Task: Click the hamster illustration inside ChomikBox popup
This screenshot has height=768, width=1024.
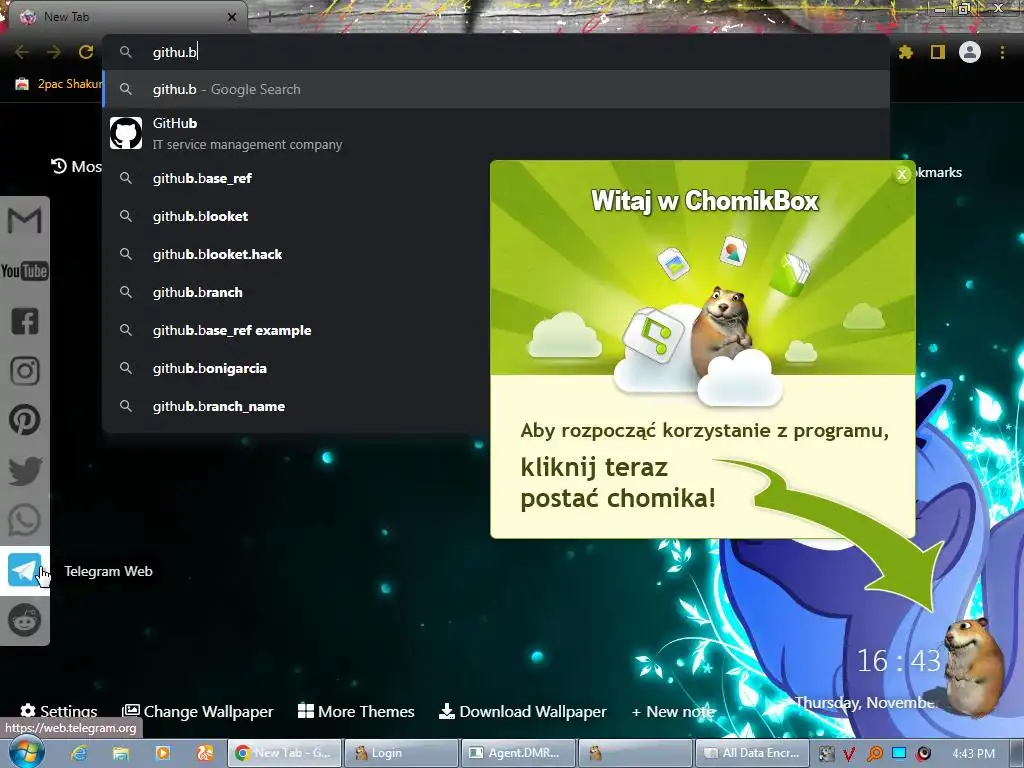Action: [722, 330]
